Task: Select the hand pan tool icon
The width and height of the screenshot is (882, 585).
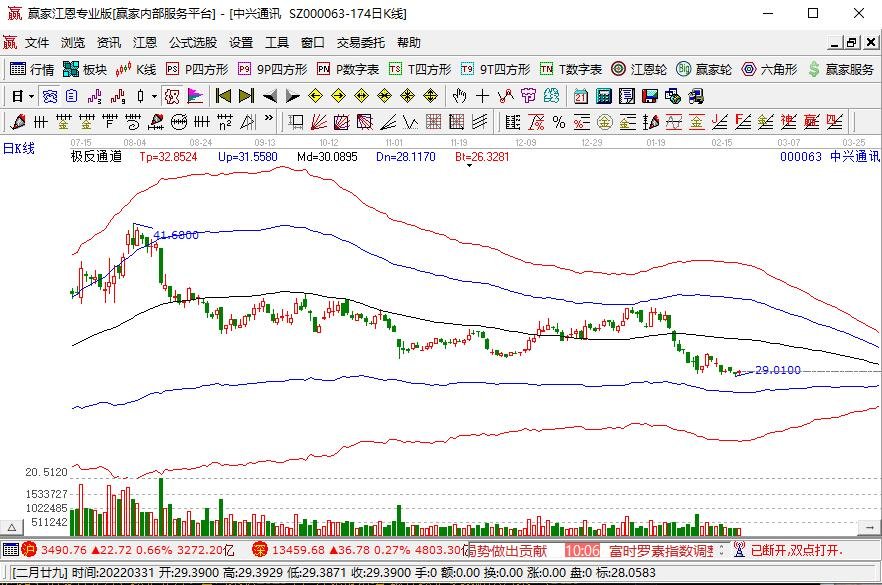Action: (x=460, y=96)
